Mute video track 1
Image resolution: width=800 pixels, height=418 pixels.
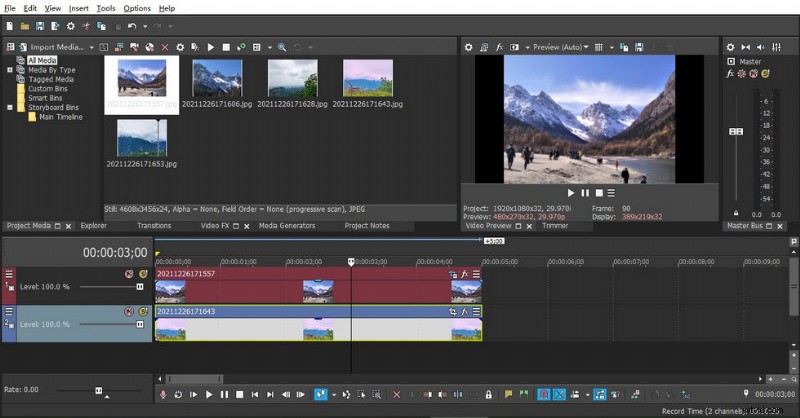(x=129, y=274)
